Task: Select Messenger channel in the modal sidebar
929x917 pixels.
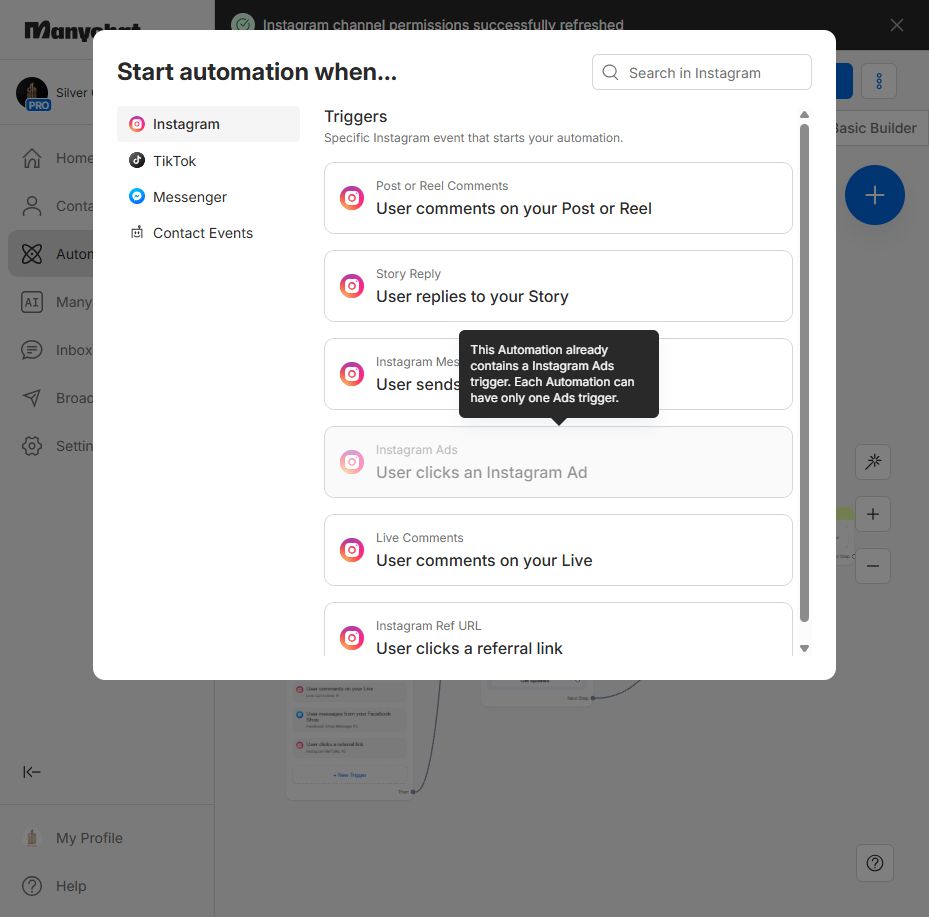Action: 208,197
